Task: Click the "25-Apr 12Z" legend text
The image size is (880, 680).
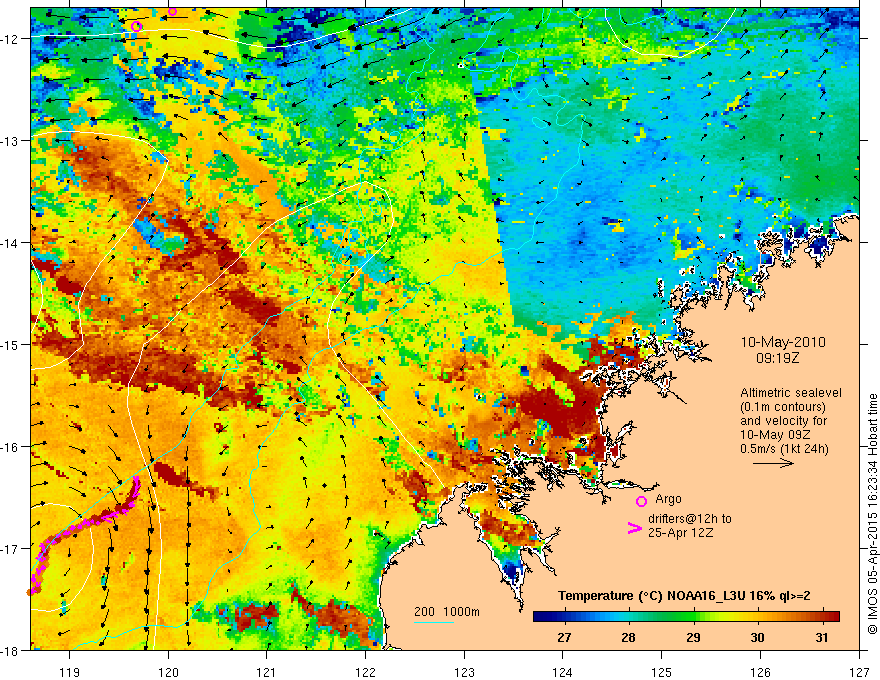Action: pyautogui.click(x=681, y=532)
